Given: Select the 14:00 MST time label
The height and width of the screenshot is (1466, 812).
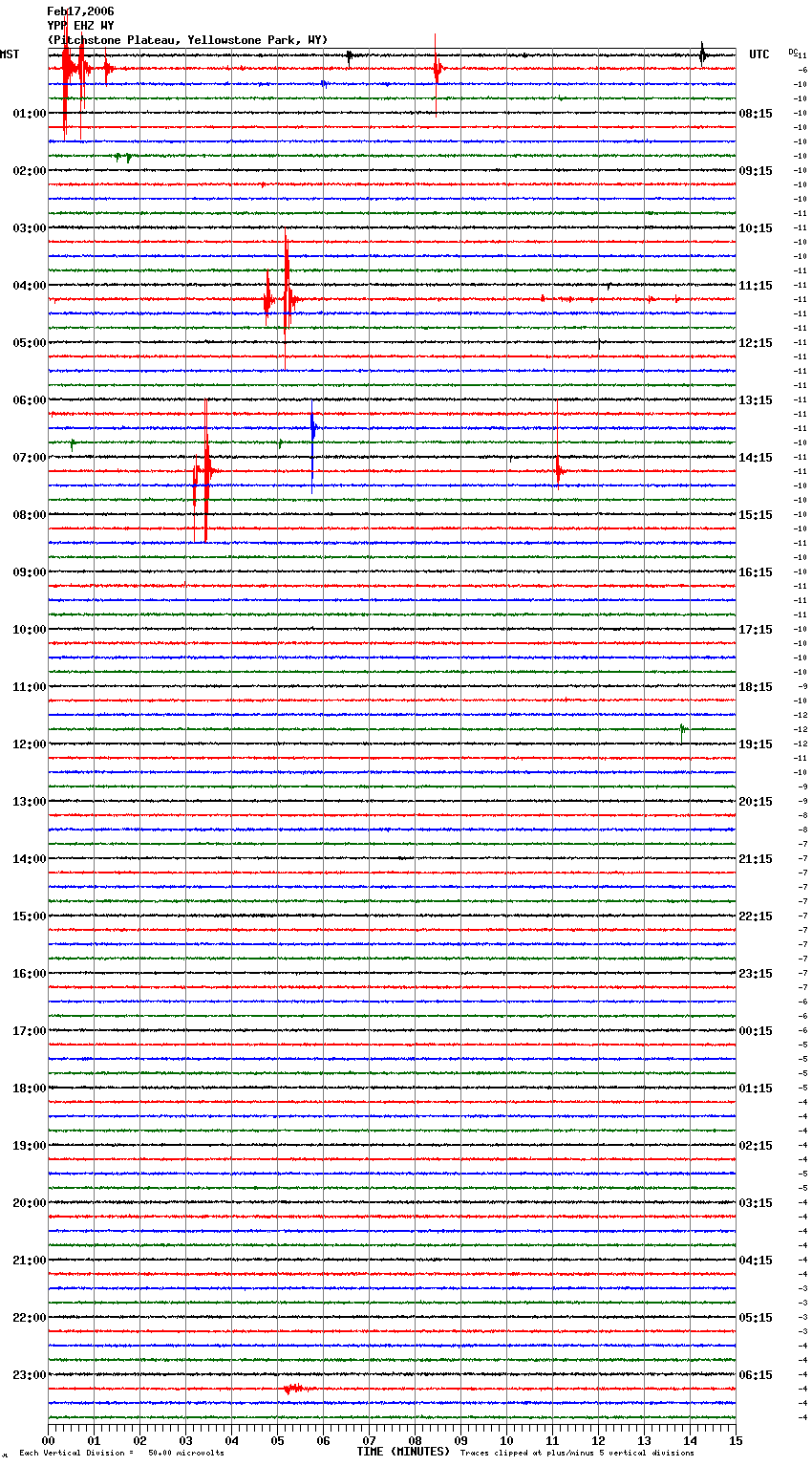Looking at the screenshot, I should click(29, 859).
